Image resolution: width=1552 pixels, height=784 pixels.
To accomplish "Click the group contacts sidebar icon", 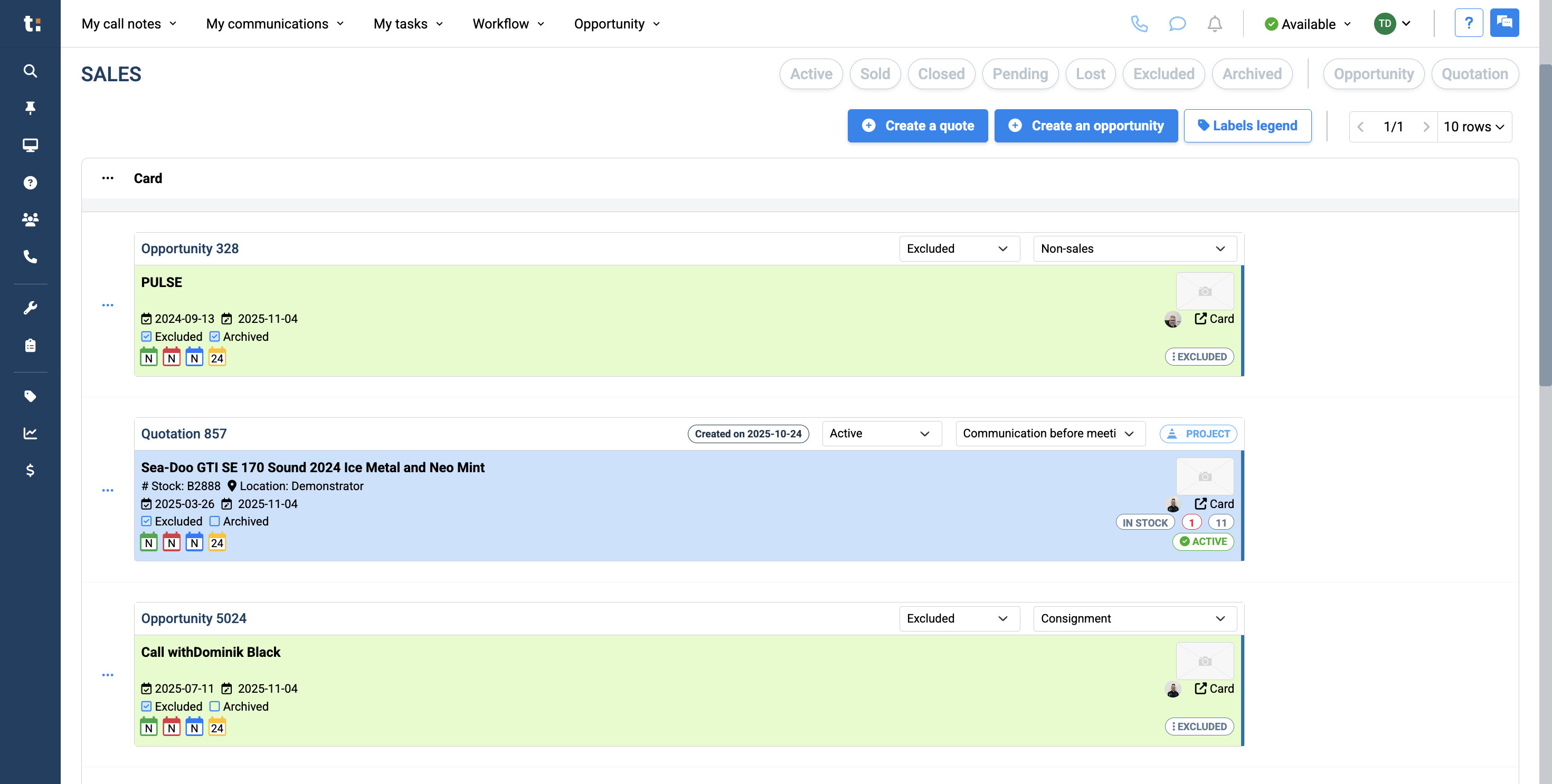I will coord(30,220).
